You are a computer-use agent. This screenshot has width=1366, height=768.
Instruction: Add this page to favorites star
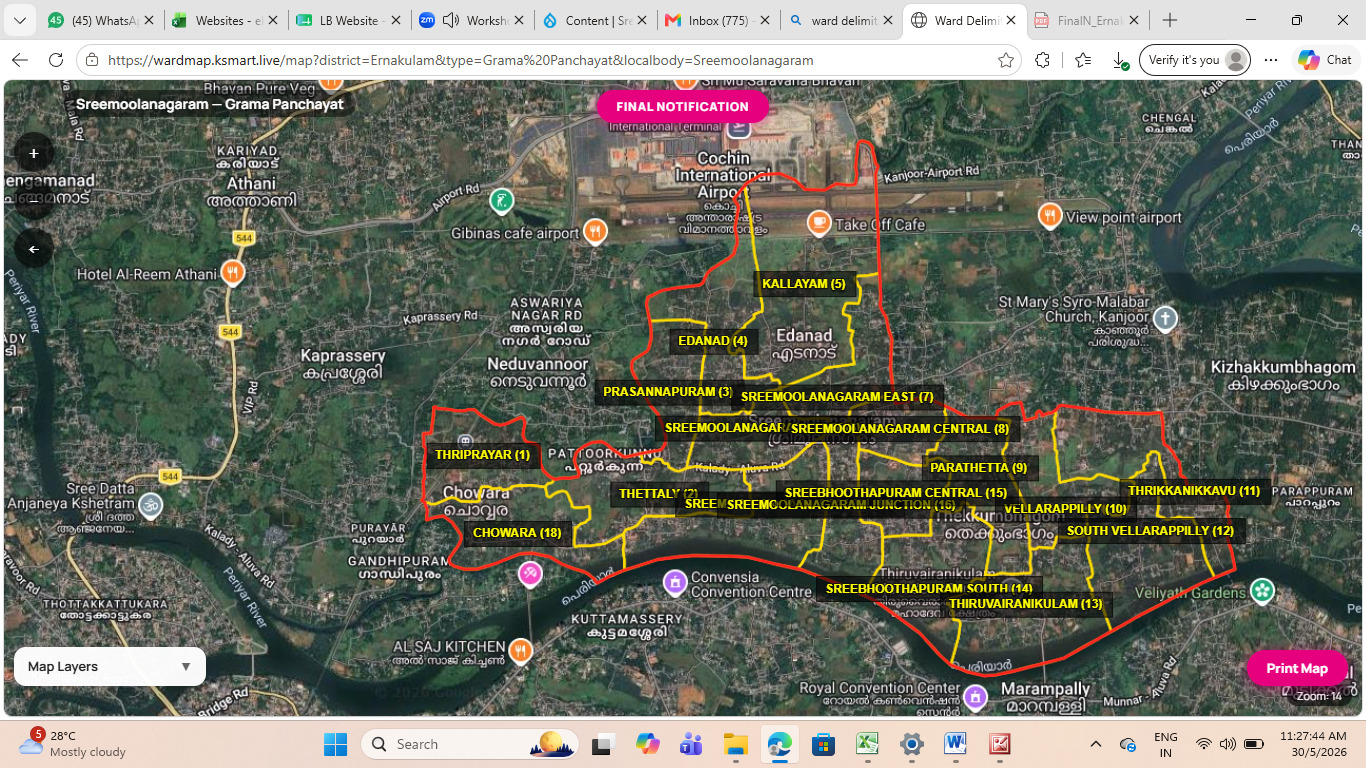point(1006,60)
